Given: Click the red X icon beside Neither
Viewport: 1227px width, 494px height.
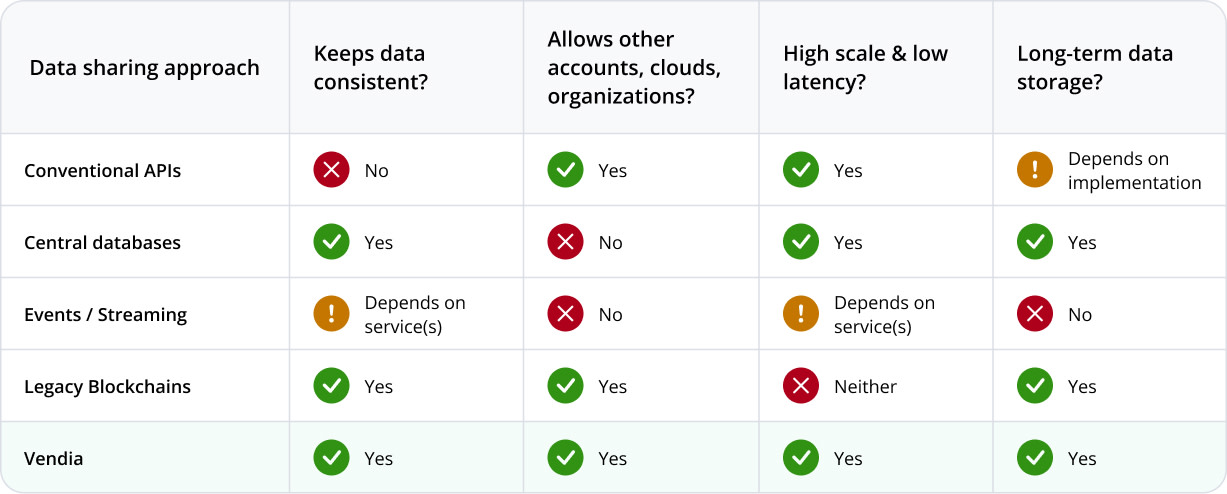Looking at the screenshot, I should [801, 386].
